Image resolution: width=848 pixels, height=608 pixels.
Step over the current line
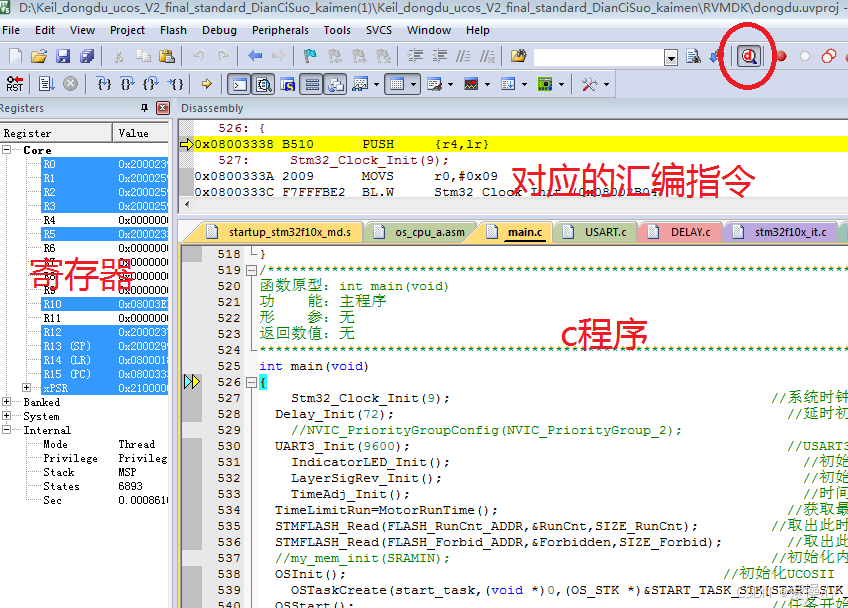click(x=128, y=84)
